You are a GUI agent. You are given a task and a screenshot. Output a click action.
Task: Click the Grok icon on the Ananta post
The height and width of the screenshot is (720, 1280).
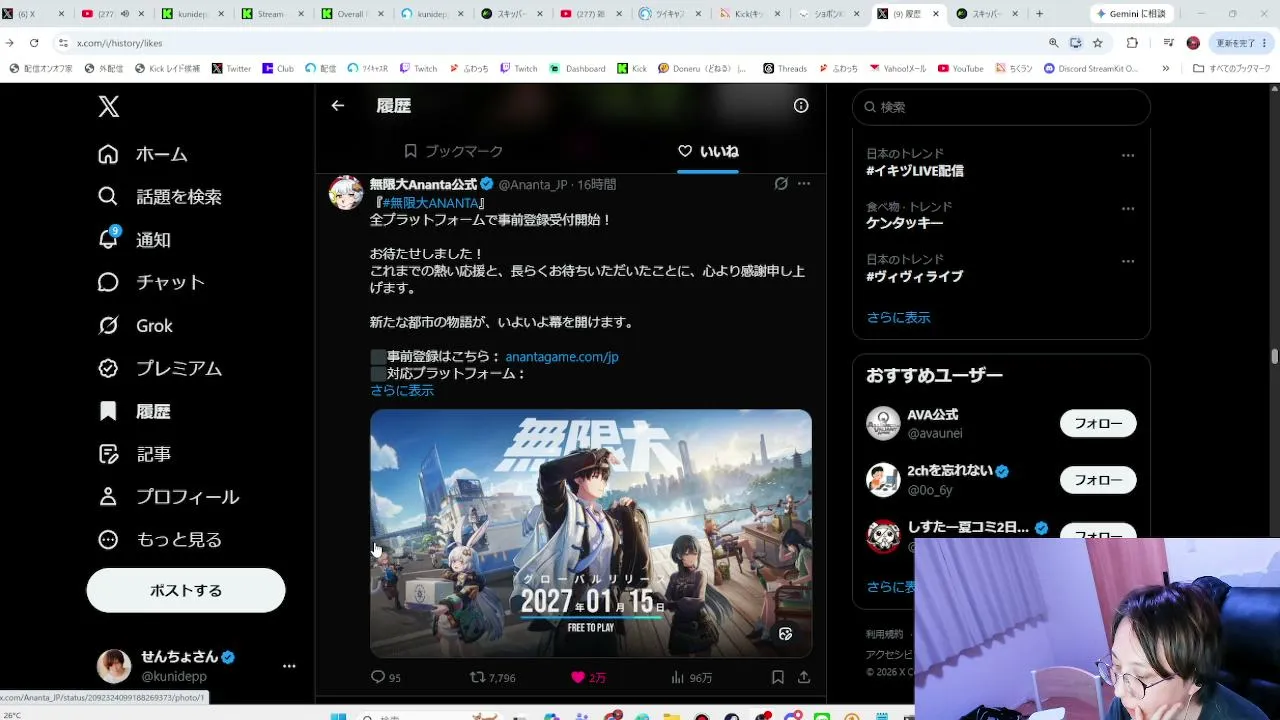coord(781,184)
